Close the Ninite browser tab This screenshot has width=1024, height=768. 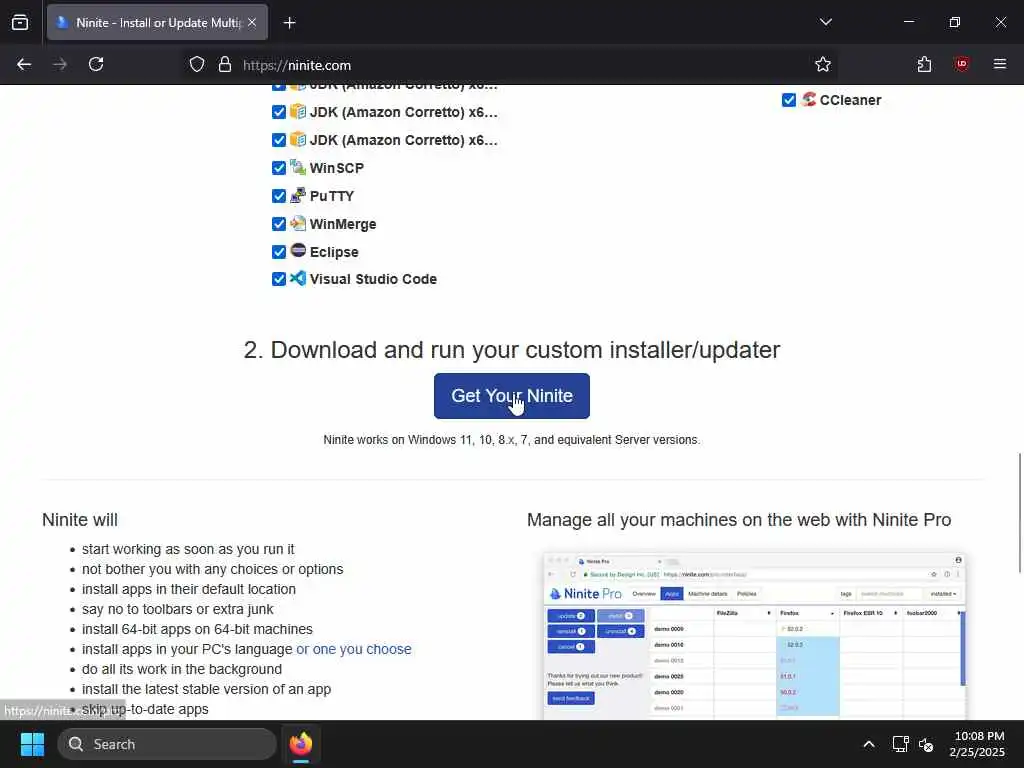252,23
